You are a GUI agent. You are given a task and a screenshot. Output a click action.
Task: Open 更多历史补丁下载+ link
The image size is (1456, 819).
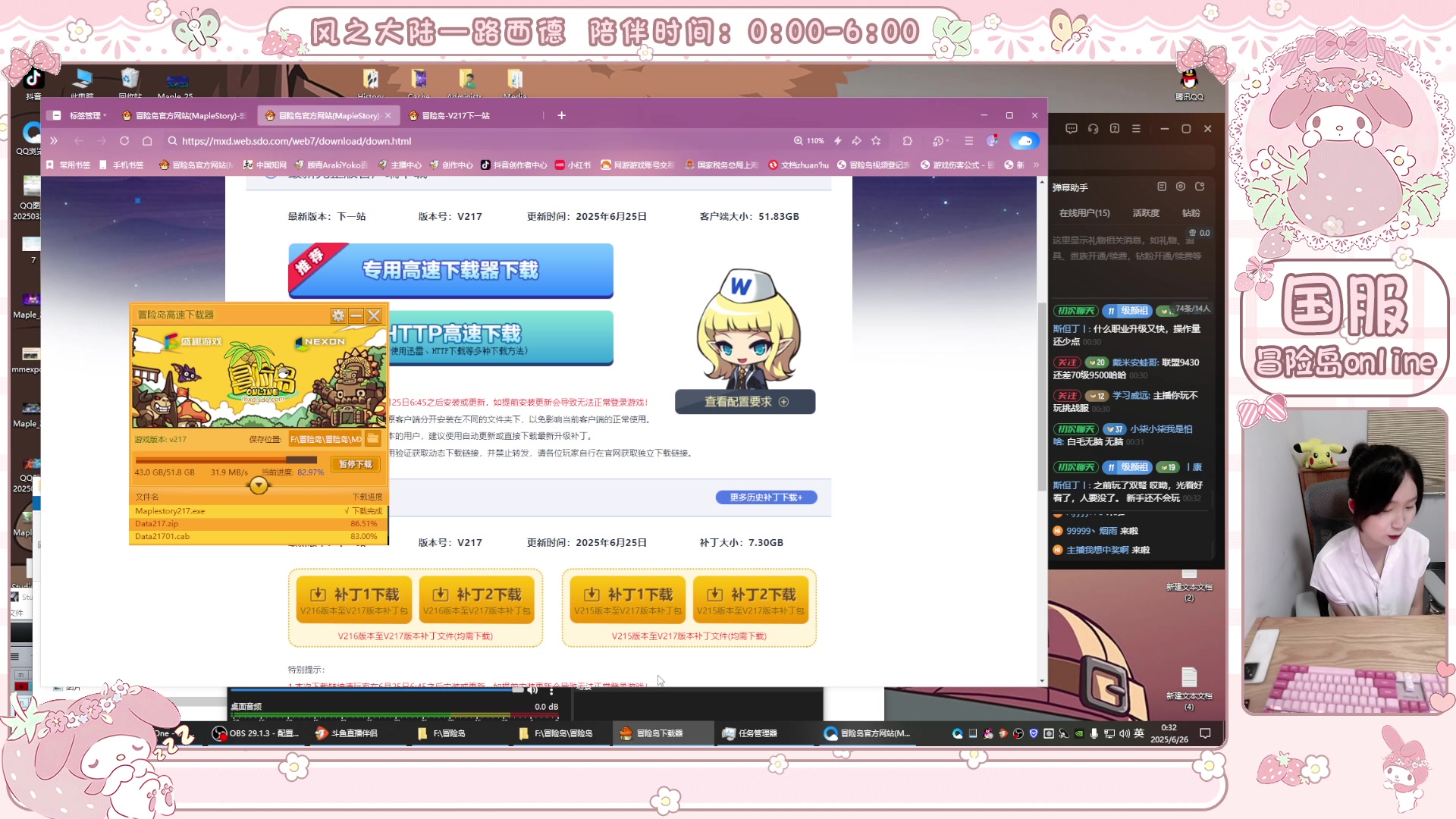[x=766, y=497]
